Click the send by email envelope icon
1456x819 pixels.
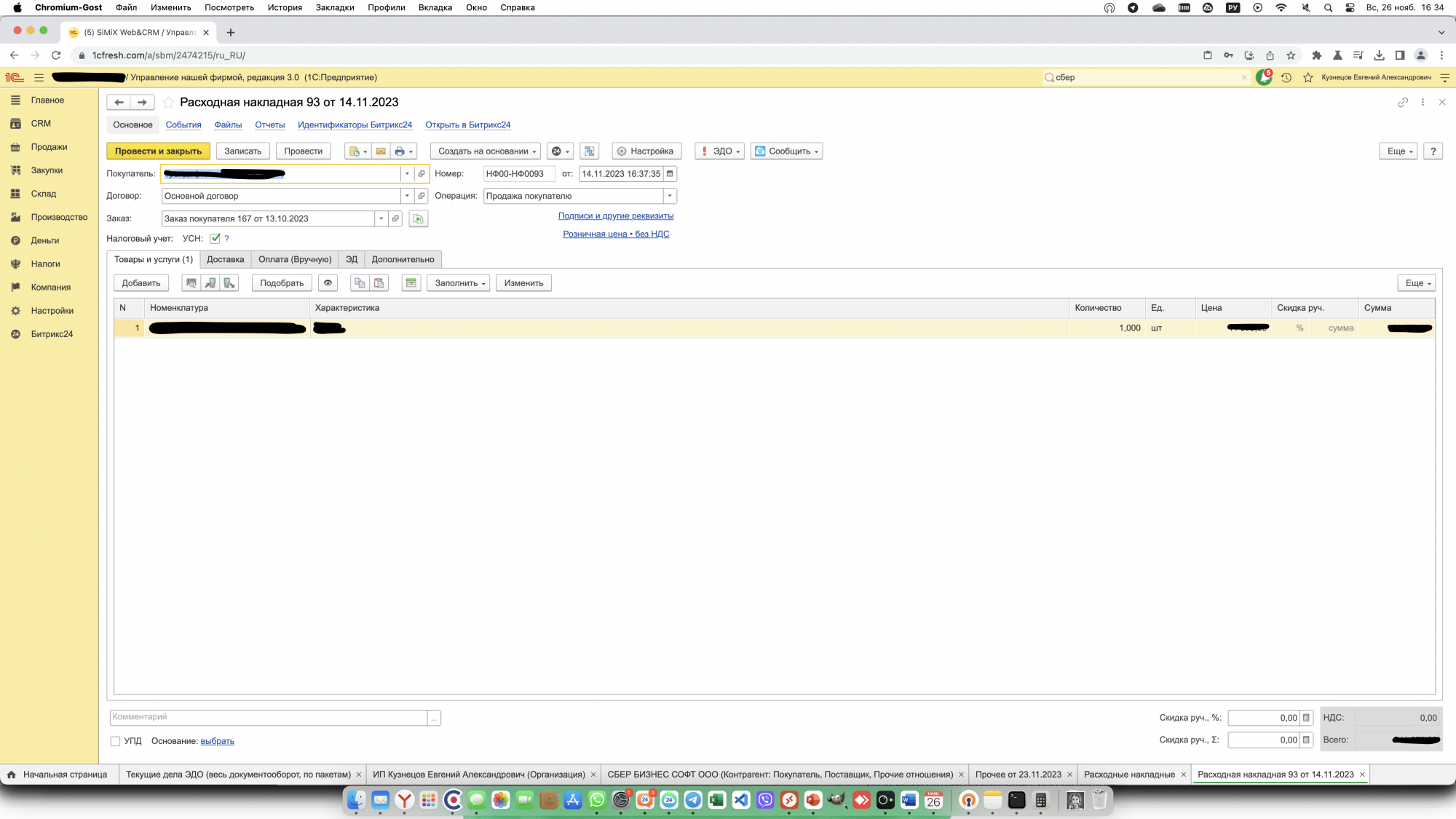380,151
